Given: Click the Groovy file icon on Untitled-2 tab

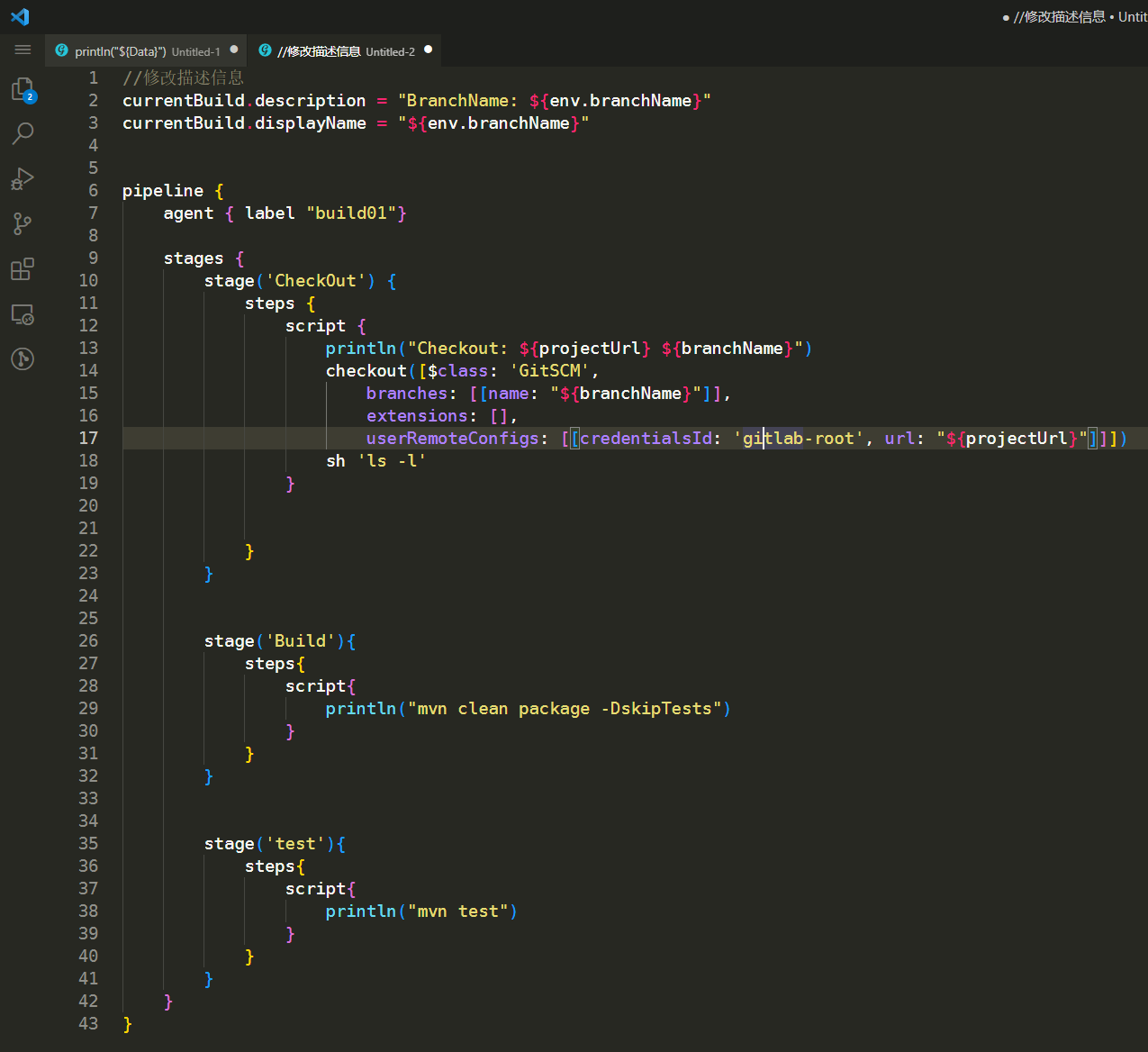Looking at the screenshot, I should (265, 50).
